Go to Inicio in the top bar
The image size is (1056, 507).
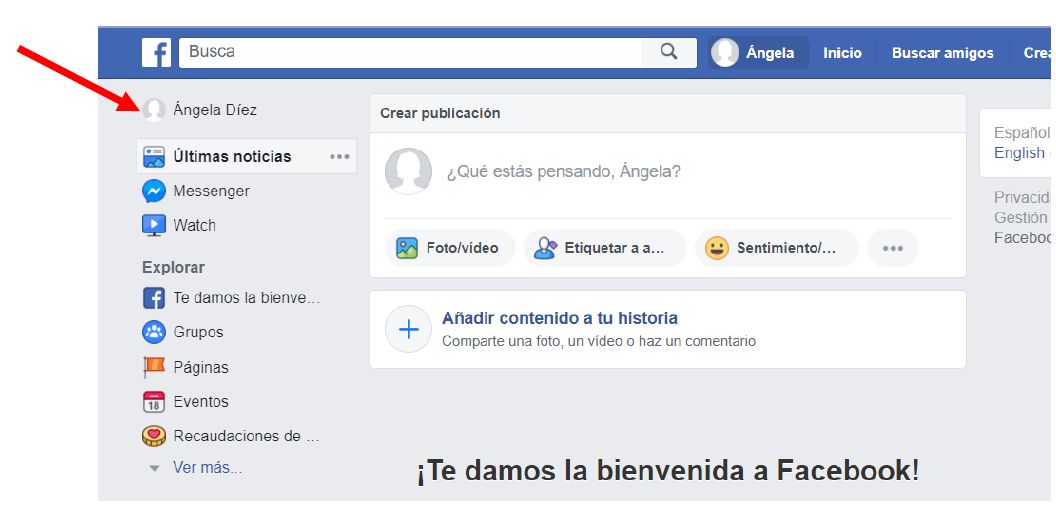842,53
